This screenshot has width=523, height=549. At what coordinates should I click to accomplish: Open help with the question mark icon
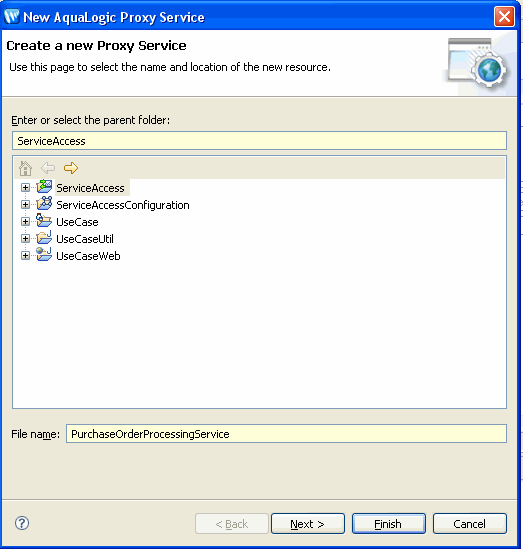(x=22, y=523)
